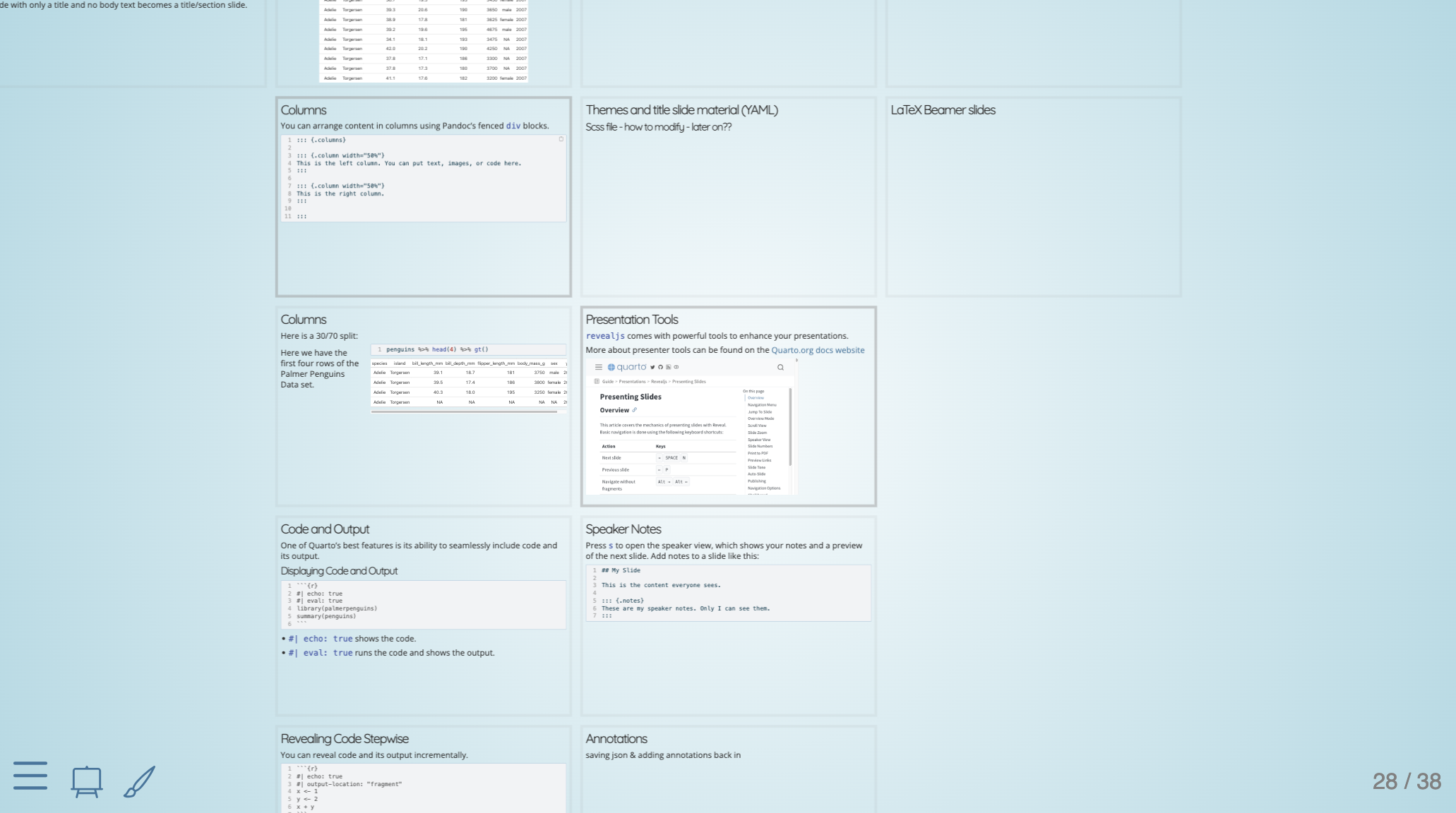Click the search icon on the Quarto page
Screen dimensions: 1456x813
(780, 367)
